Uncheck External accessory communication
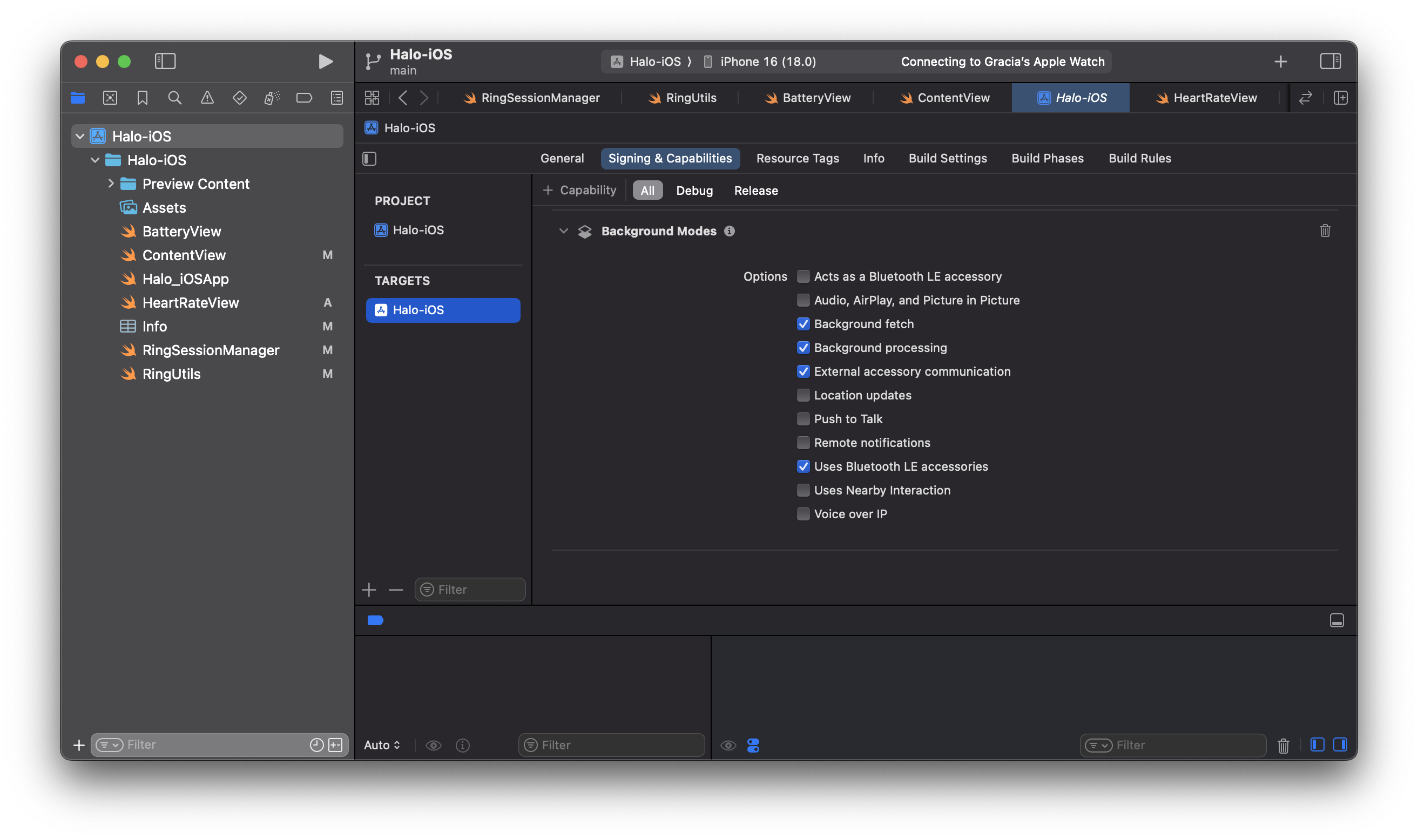The height and width of the screenshot is (840, 1418). coord(803,371)
